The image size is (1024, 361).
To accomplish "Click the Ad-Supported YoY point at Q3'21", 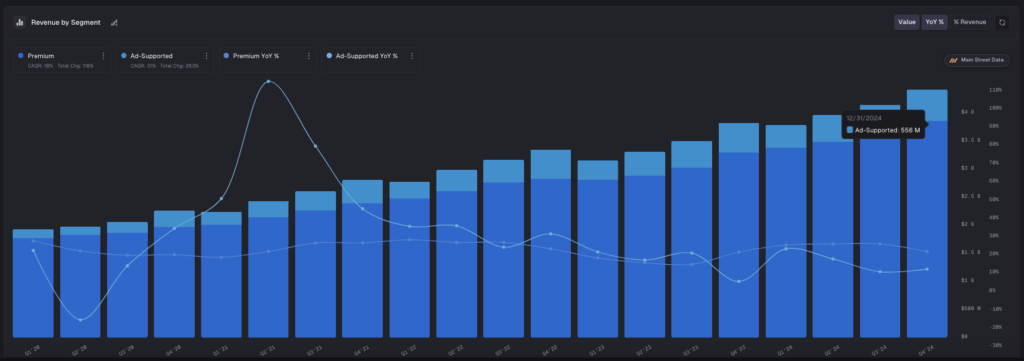I will 315,146.
